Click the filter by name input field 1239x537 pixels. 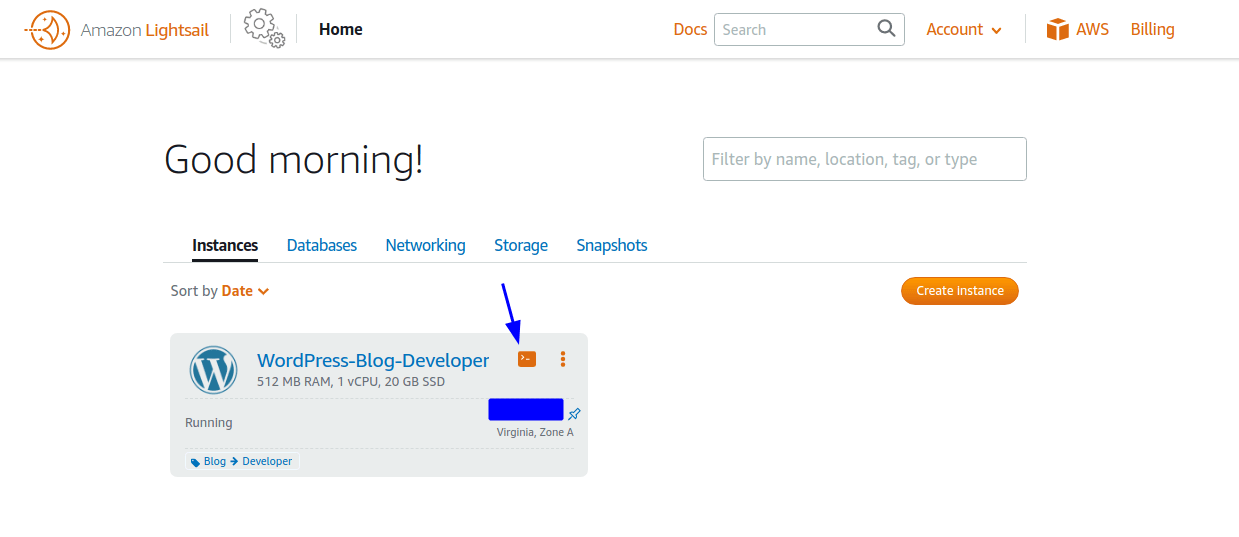pos(865,159)
